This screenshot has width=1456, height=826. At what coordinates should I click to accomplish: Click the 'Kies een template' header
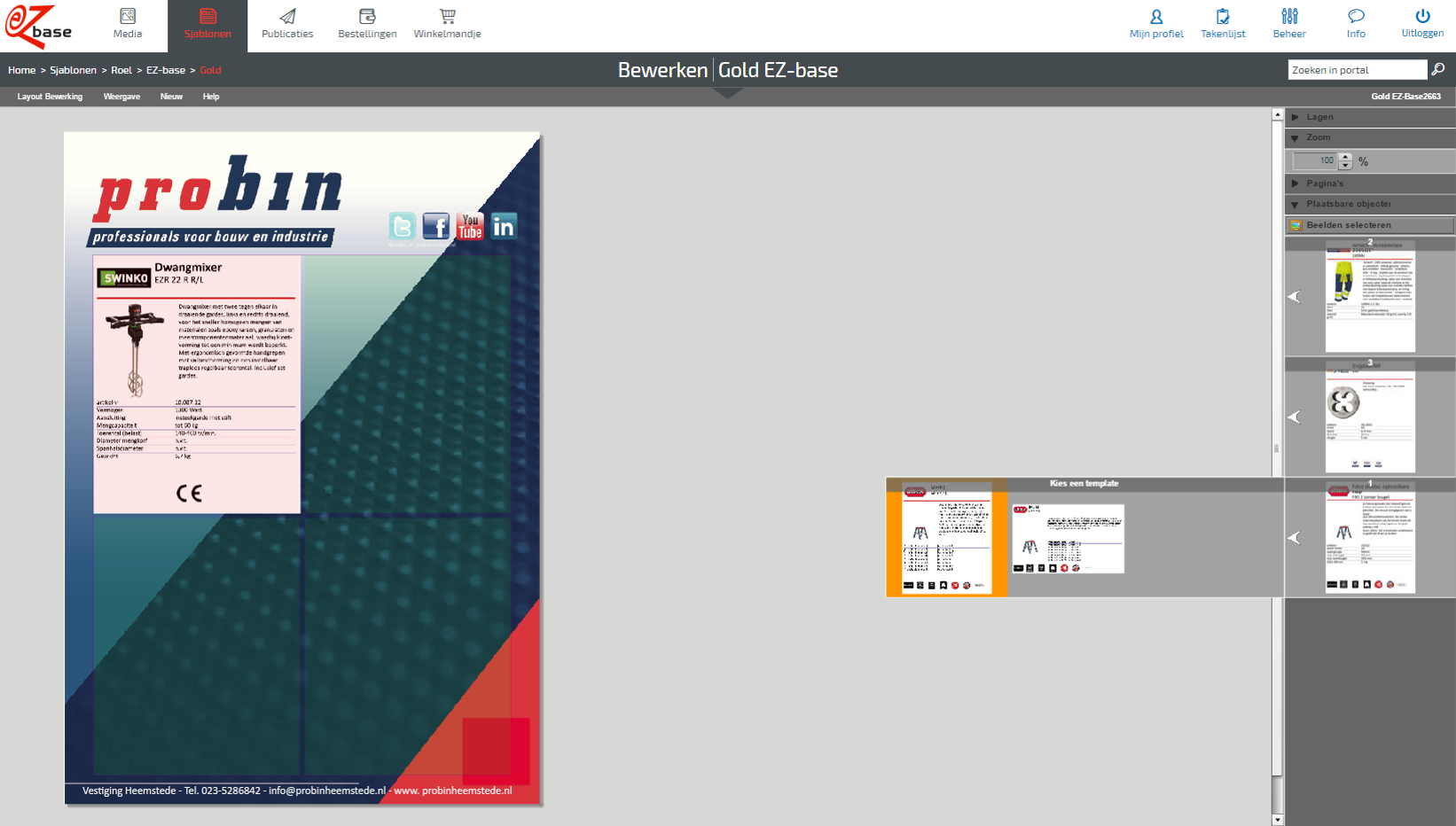pyautogui.click(x=1084, y=484)
